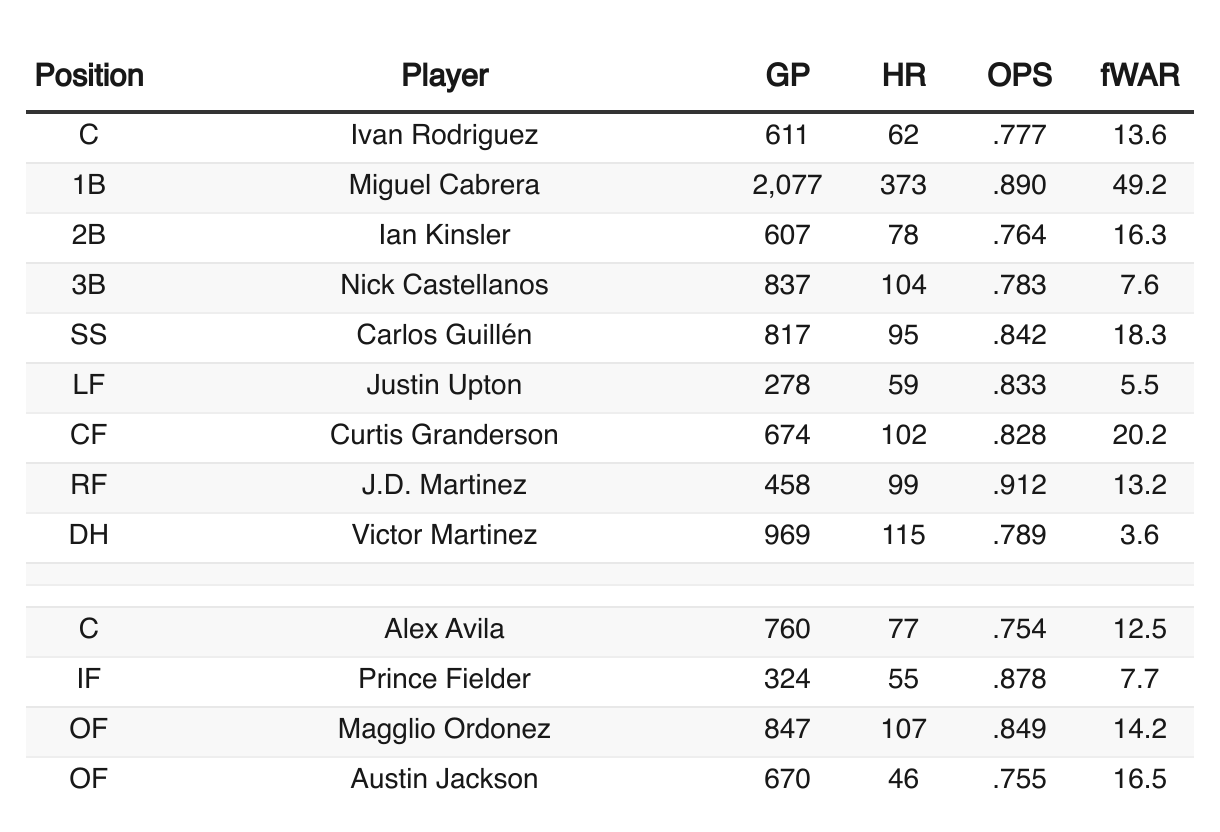
Task: Click Austin Jackson's name cell
Action: pos(445,779)
